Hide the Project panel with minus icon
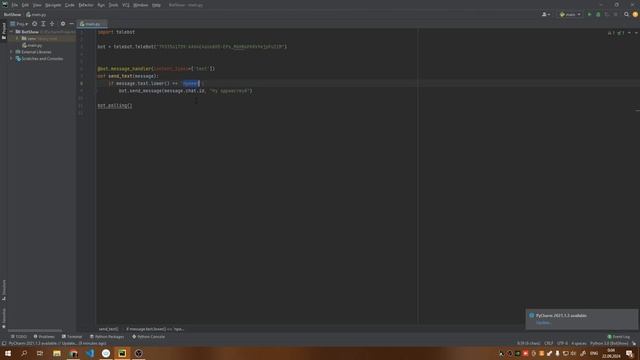This screenshot has width=640, height=360. pyautogui.click(x=71, y=24)
